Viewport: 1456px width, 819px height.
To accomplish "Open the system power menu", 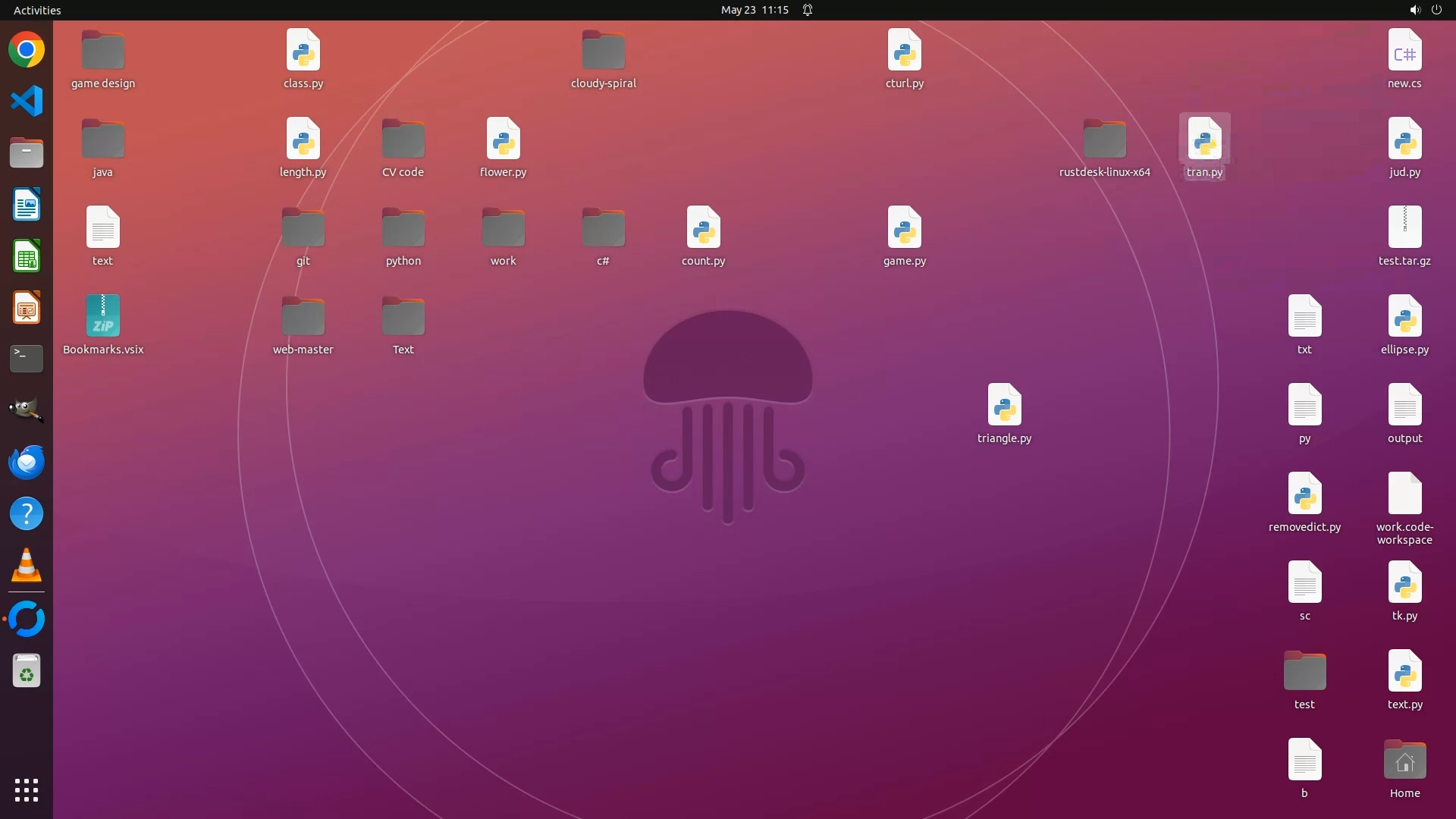I will click(x=1436, y=10).
